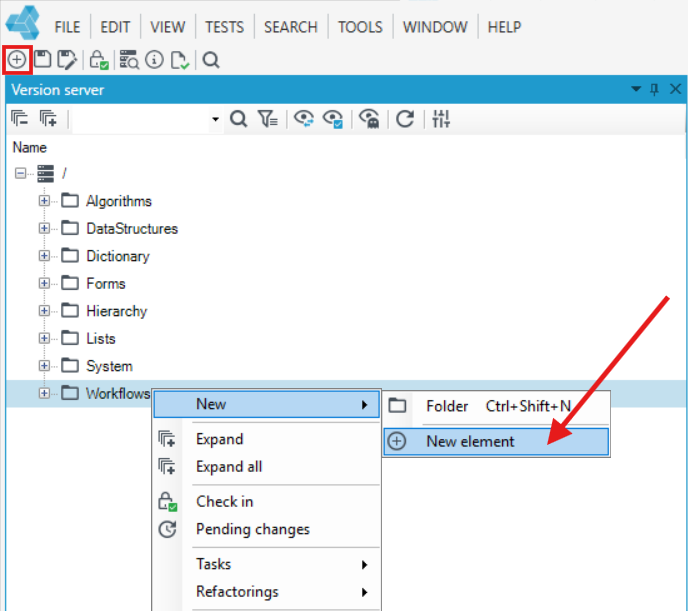Expand the Lists folder
This screenshot has width=688, height=611.
pyautogui.click(x=44, y=338)
